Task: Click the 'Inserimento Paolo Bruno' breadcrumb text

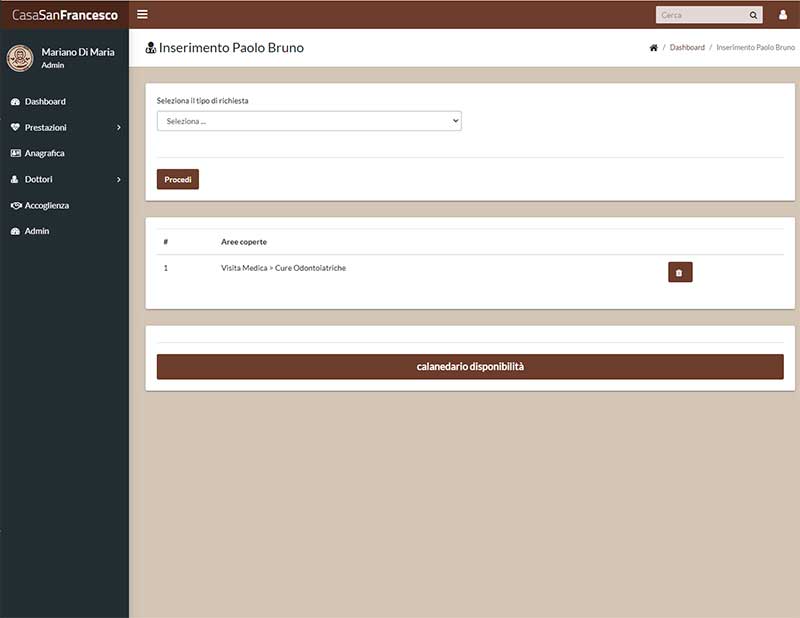Action: [755, 47]
